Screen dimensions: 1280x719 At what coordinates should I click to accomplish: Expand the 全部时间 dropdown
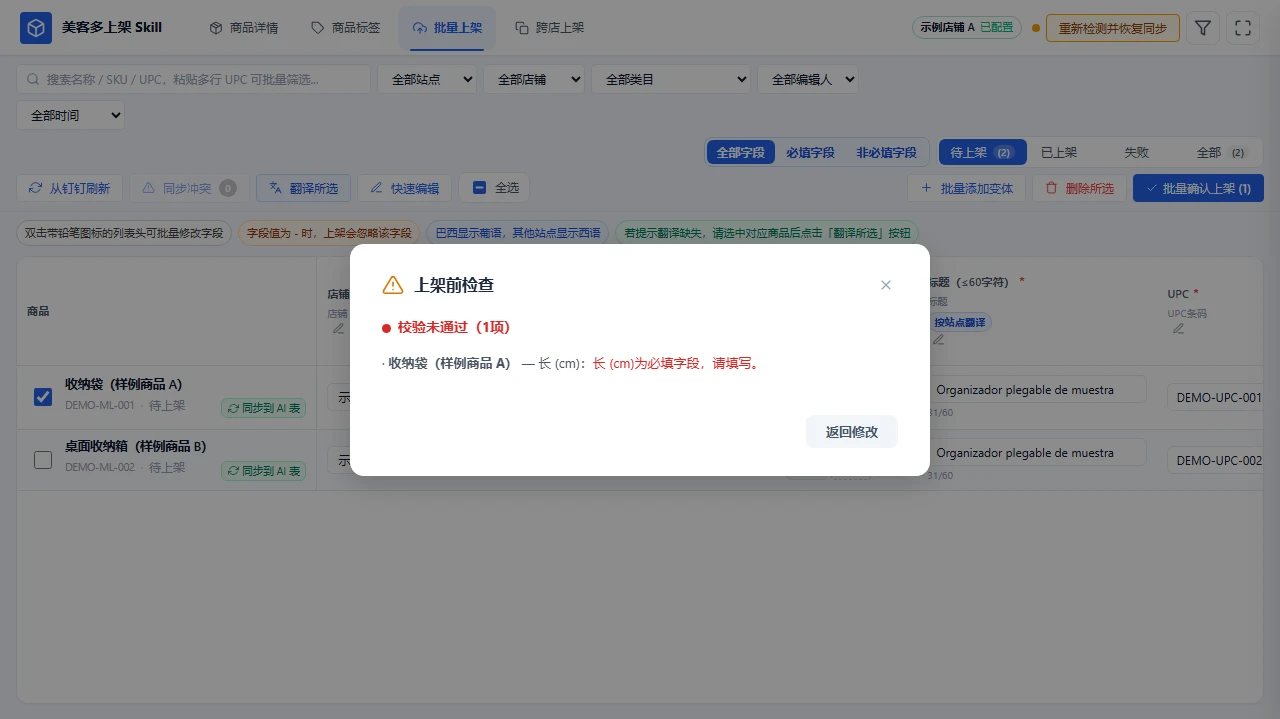pos(71,115)
